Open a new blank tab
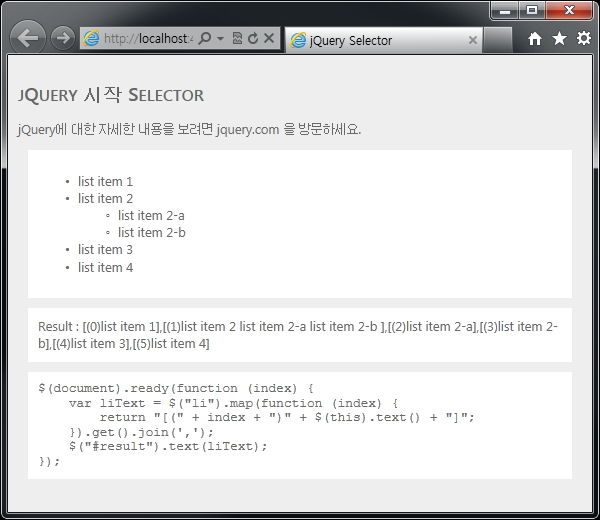 click(x=497, y=40)
